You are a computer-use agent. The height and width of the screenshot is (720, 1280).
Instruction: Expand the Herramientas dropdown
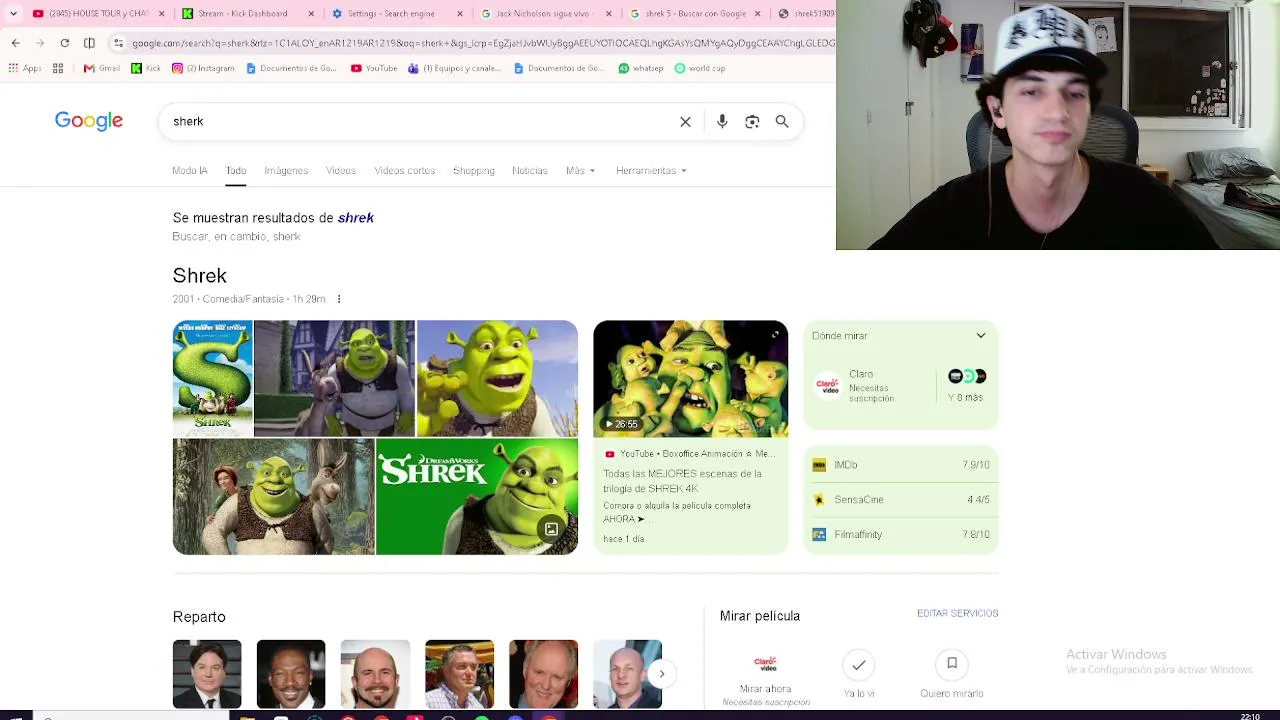(x=651, y=170)
